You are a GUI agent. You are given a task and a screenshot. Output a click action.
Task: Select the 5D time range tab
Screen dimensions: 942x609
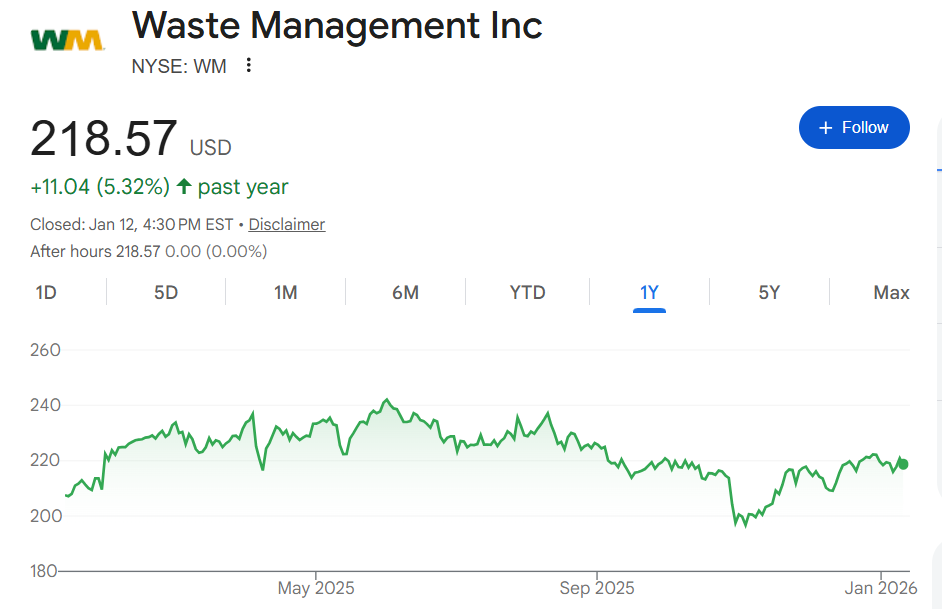166,293
